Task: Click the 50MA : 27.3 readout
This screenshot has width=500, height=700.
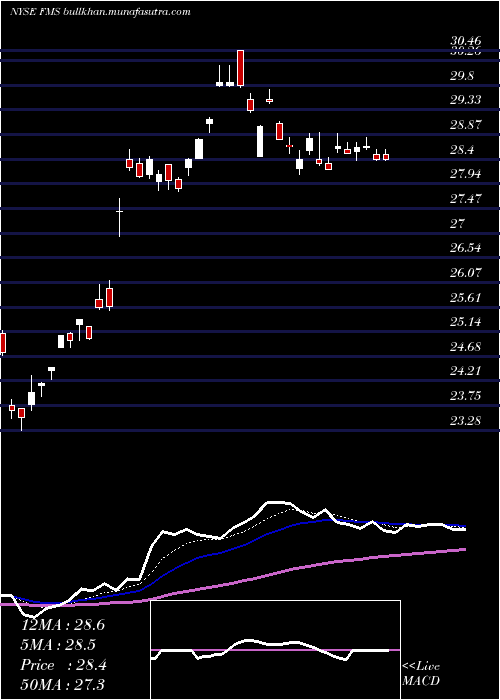Action: point(63,685)
